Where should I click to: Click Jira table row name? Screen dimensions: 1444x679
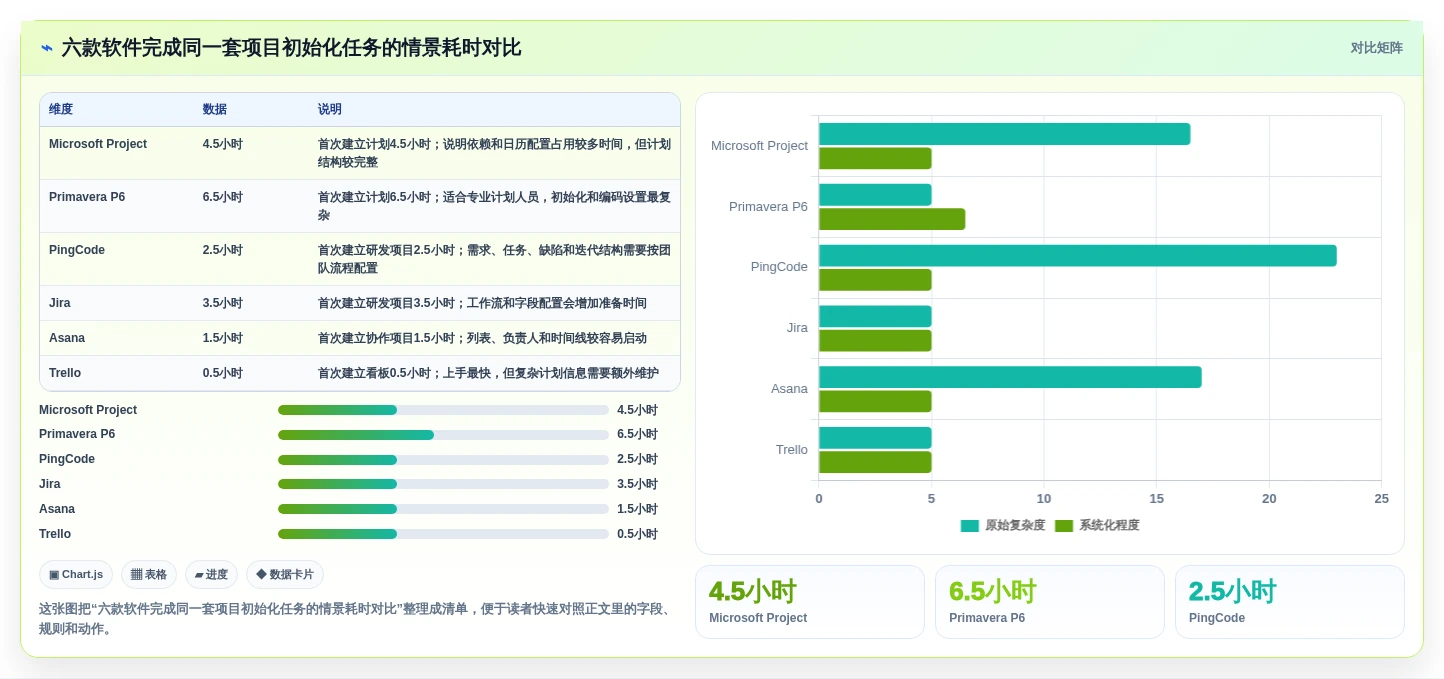click(x=60, y=303)
